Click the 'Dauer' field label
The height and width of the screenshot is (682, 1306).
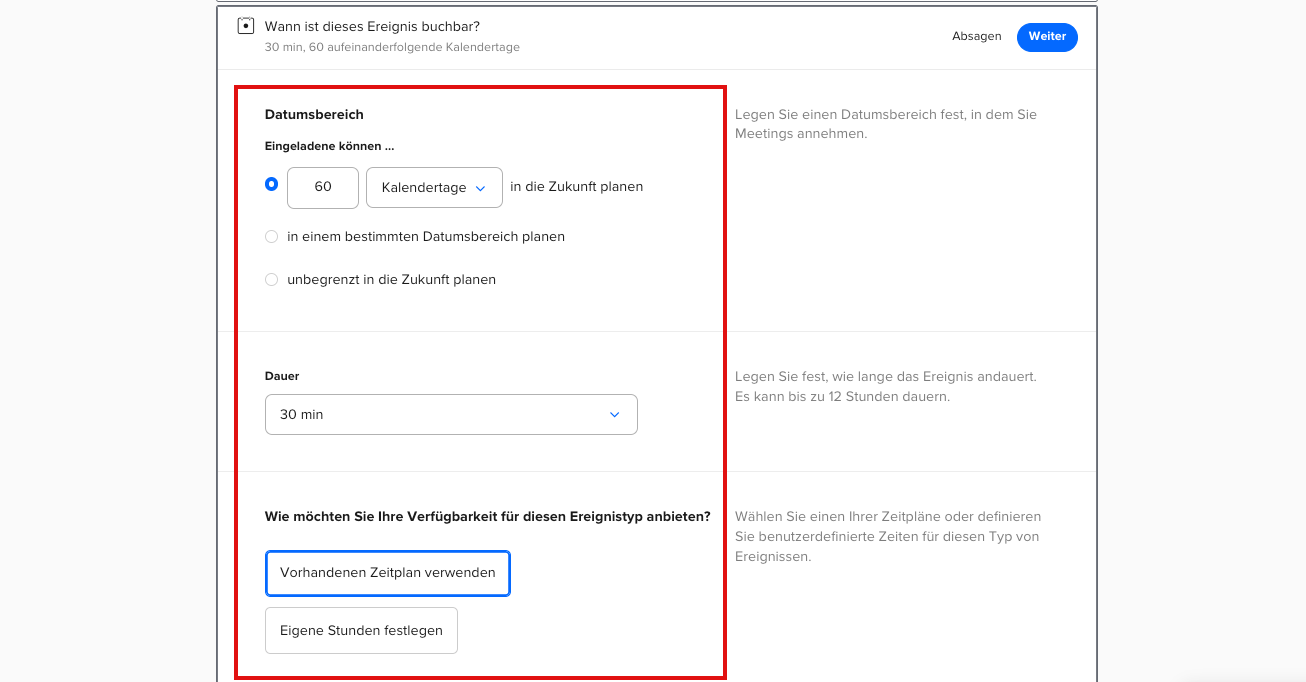(x=282, y=377)
